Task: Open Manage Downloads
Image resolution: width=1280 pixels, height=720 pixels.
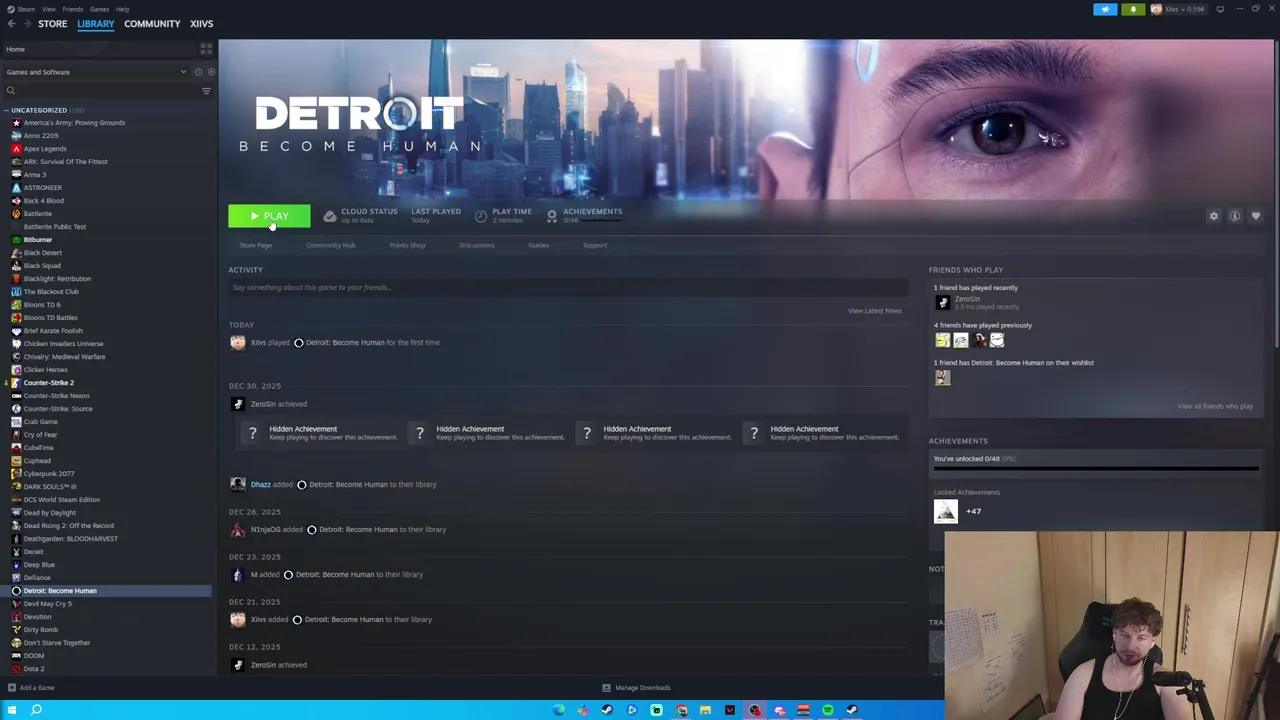Action: (636, 688)
